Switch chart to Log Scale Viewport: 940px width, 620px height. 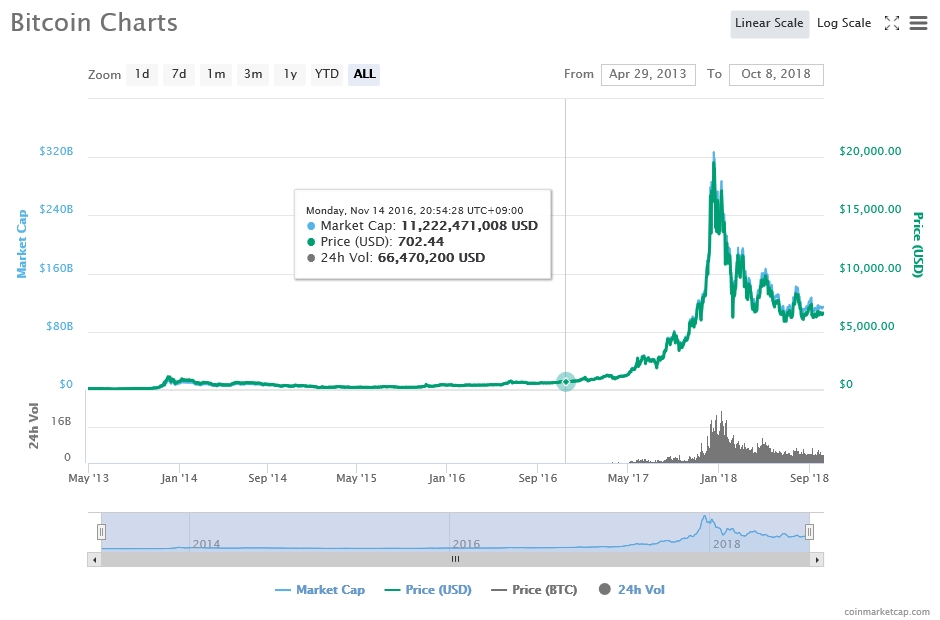pyautogui.click(x=843, y=23)
